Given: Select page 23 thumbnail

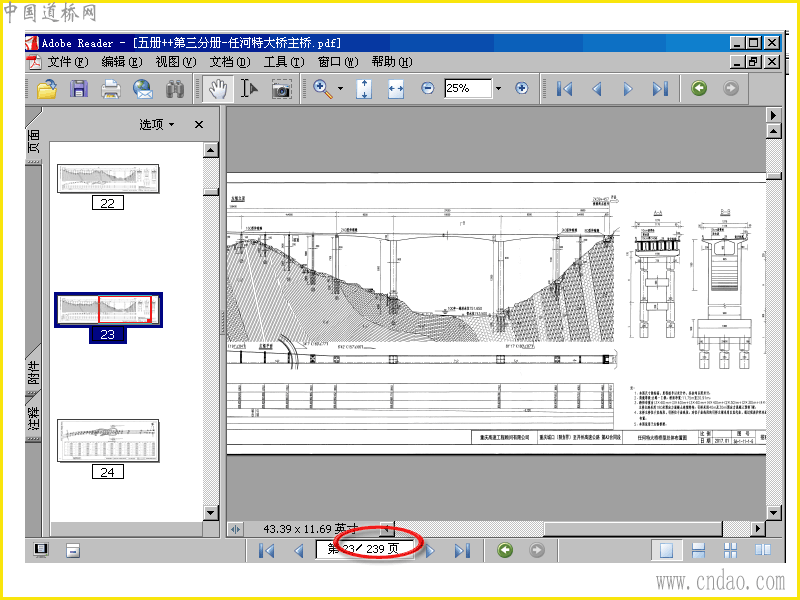Looking at the screenshot, I should [x=108, y=310].
